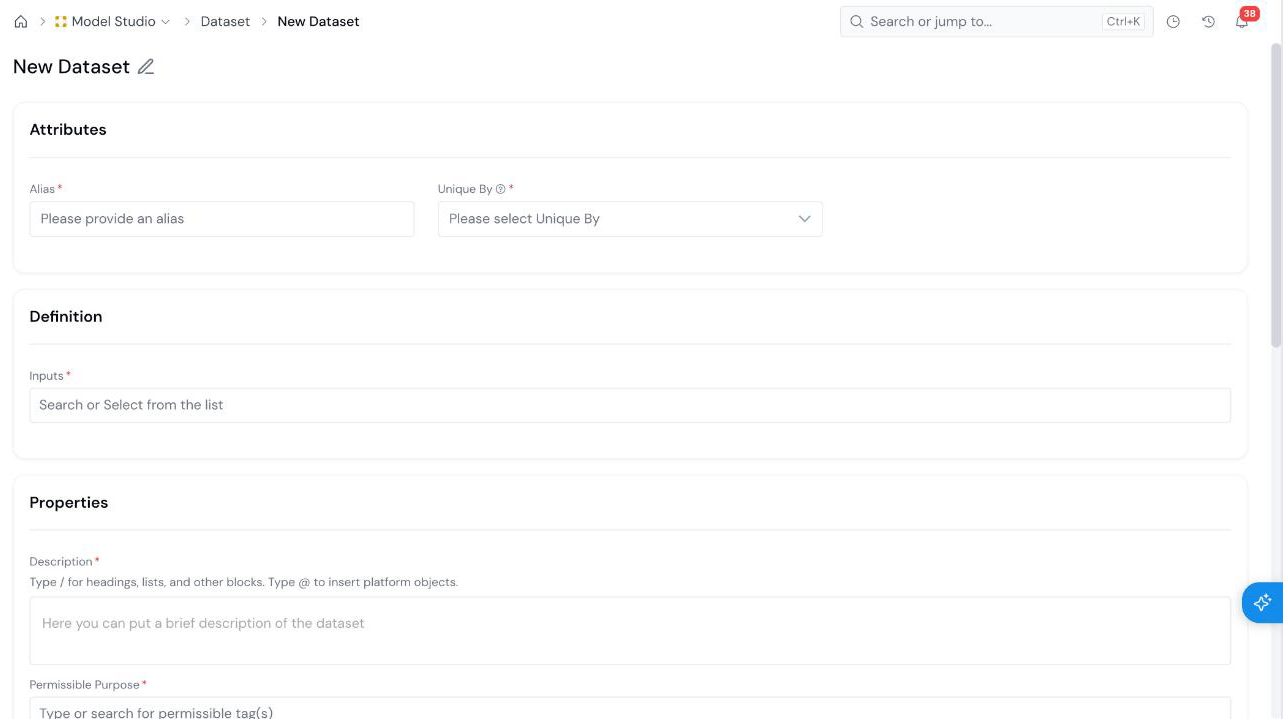Image resolution: width=1283 pixels, height=719 pixels.
Task: Open history icon with counterclockwise arrow
Action: tap(1208, 21)
